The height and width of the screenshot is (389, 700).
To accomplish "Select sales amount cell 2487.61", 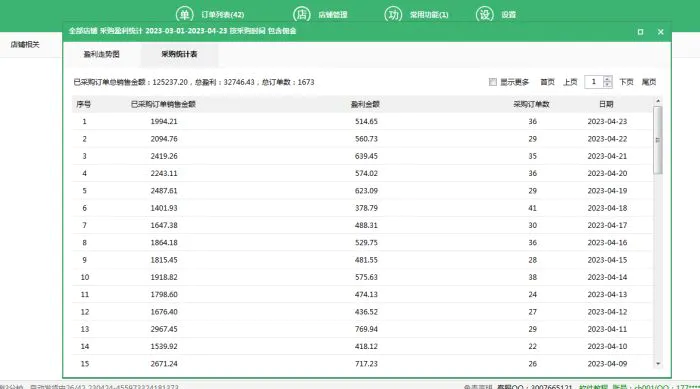I will coord(164,191).
